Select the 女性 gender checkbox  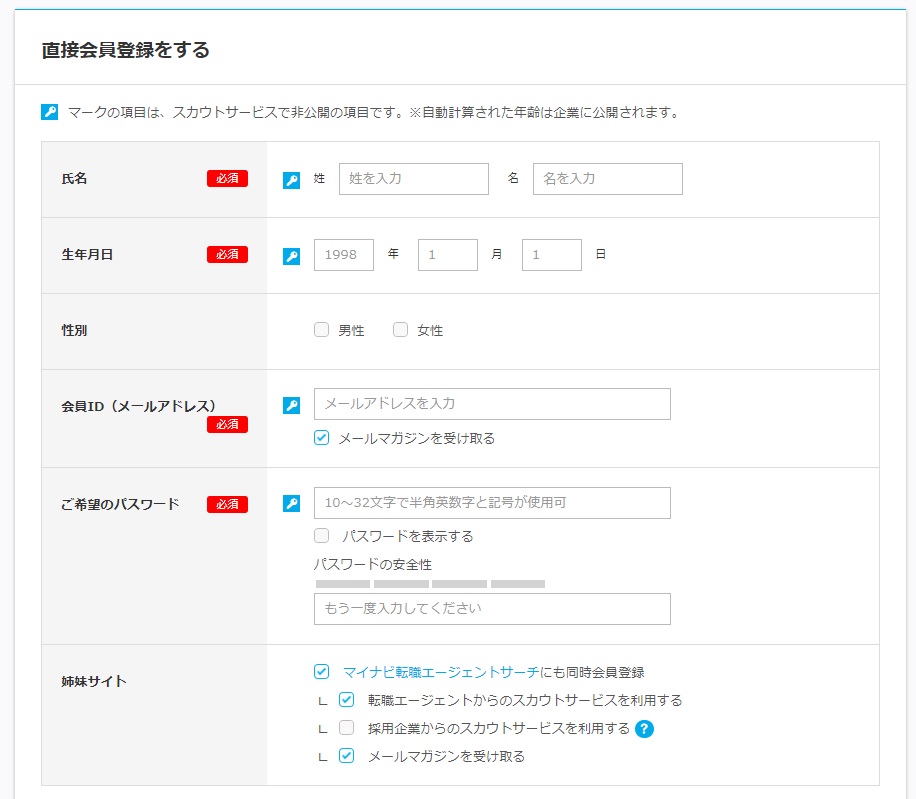pos(401,330)
